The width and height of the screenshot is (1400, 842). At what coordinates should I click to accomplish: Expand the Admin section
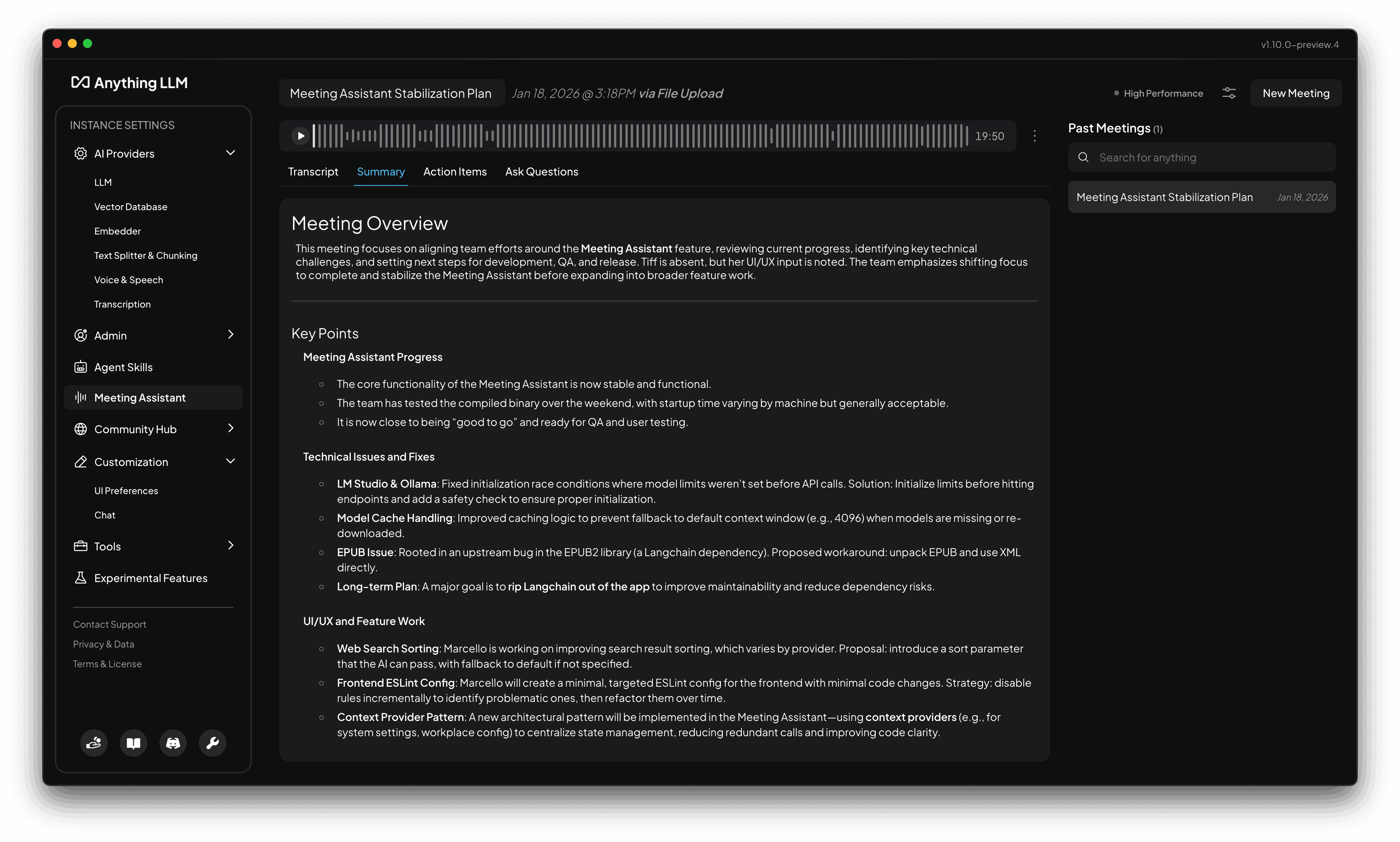(x=230, y=335)
